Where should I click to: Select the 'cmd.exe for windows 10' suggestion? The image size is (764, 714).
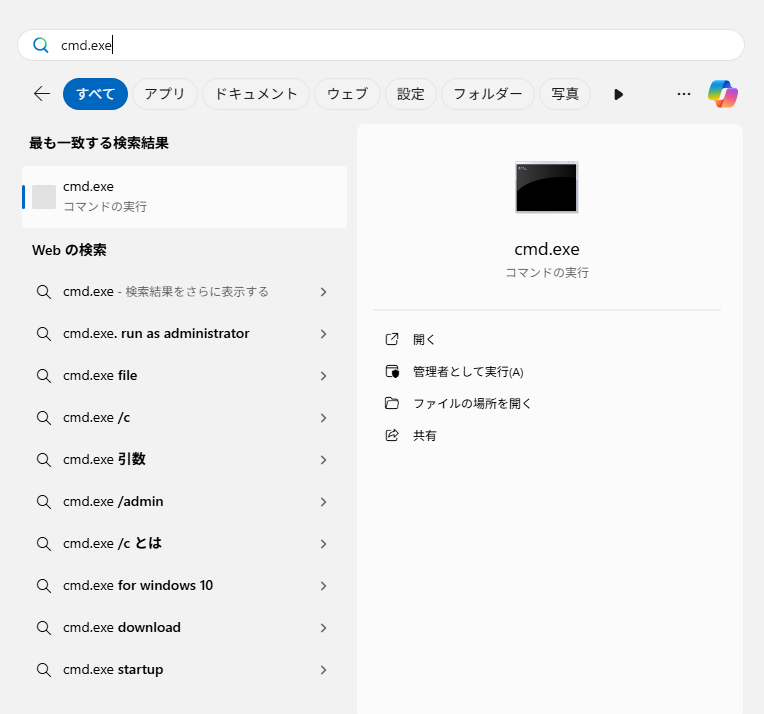tap(138, 586)
